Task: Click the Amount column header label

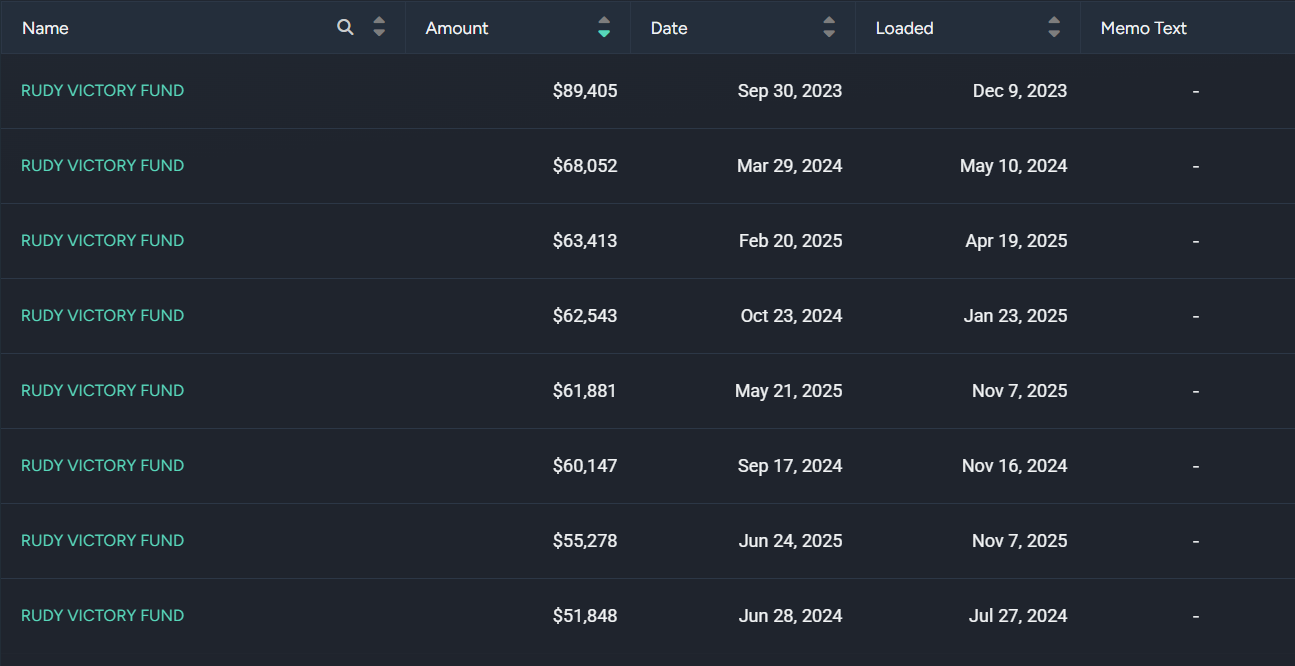Action: click(457, 28)
